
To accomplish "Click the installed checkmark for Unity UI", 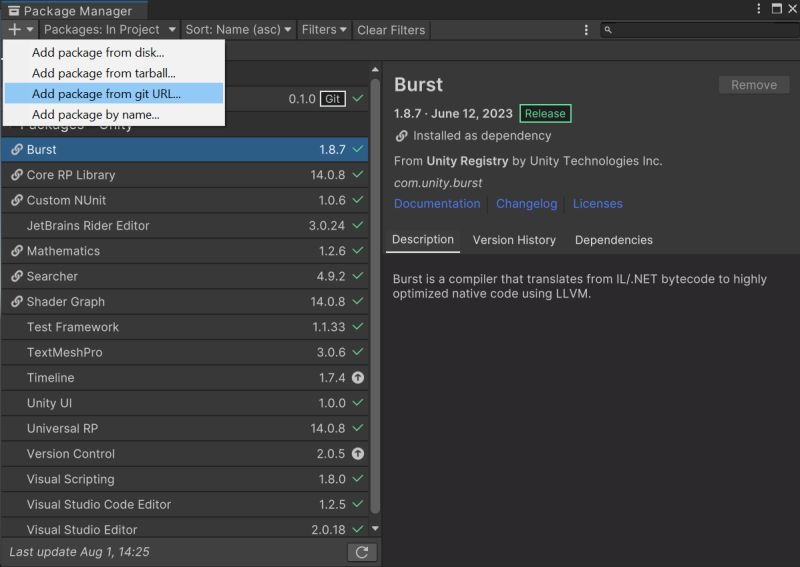I will (x=358, y=403).
